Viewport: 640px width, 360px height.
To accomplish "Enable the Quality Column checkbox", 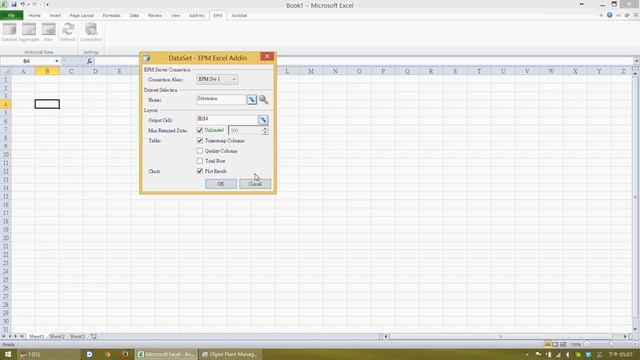I will (200, 151).
